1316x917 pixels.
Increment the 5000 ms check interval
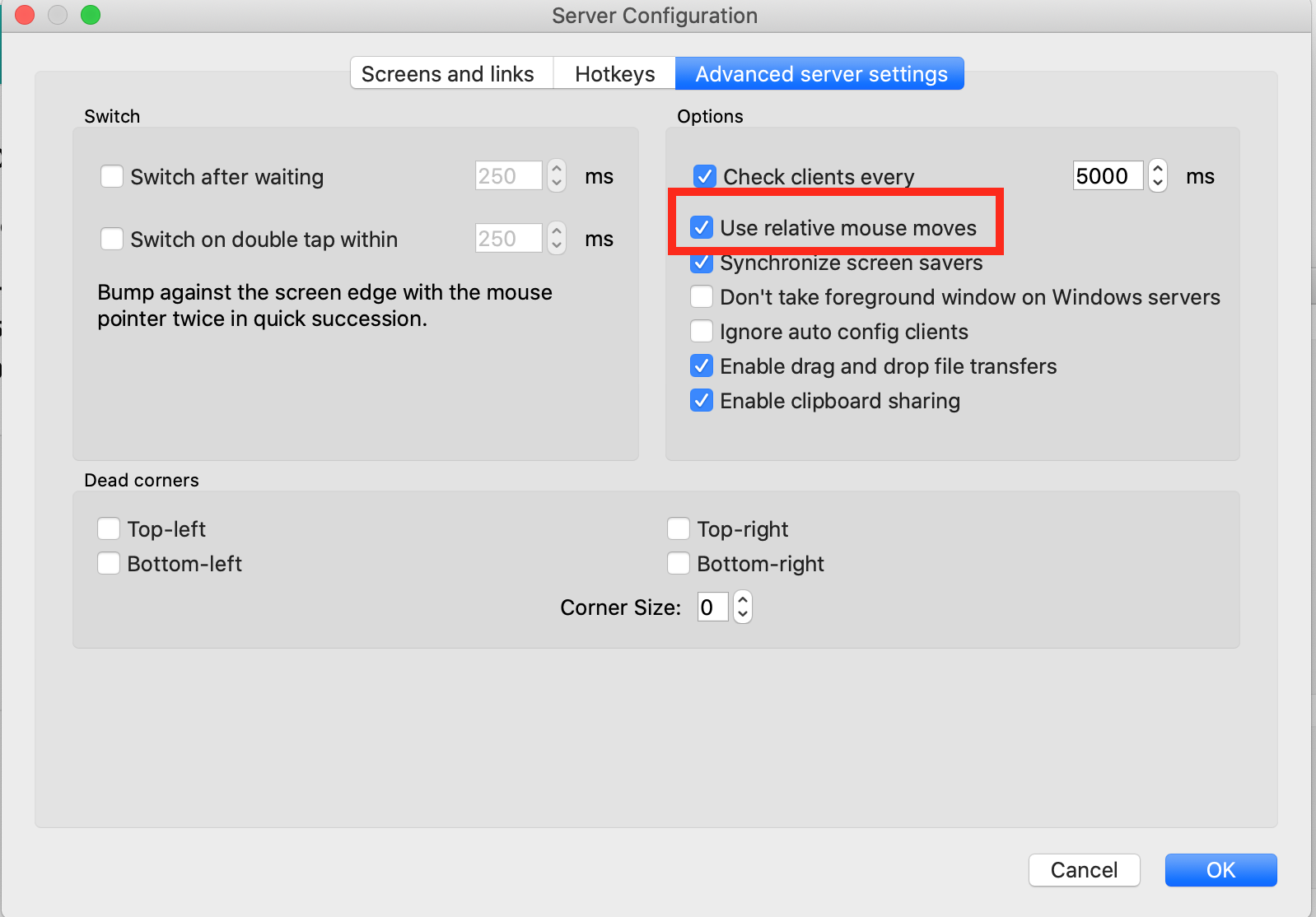[x=1158, y=170]
